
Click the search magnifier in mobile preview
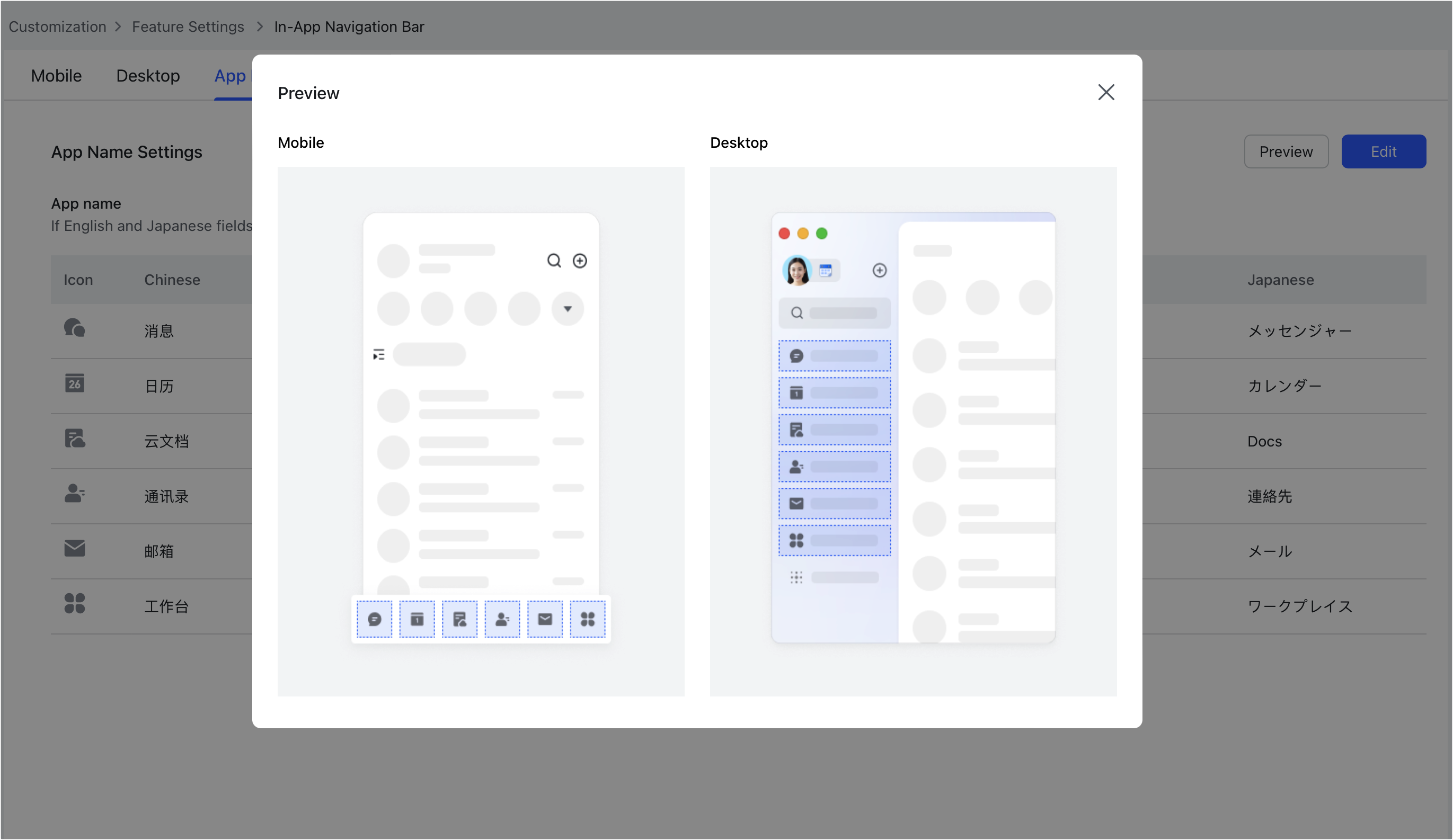click(x=554, y=261)
